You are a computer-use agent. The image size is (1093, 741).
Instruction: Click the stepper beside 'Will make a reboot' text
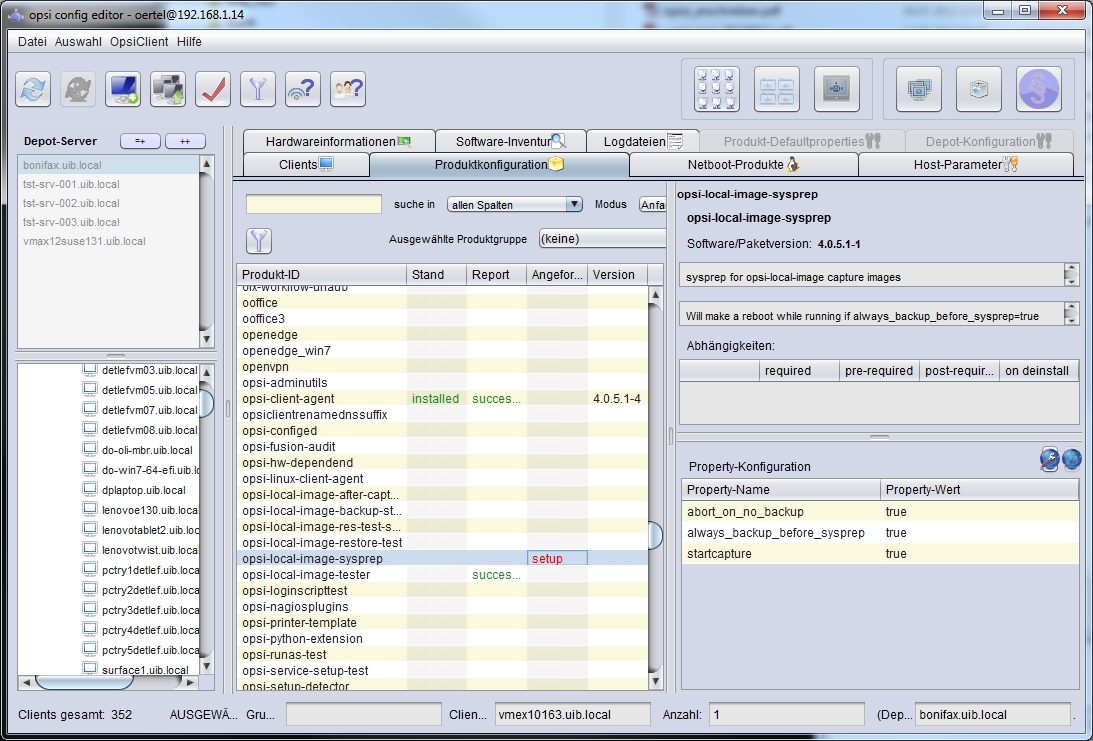(x=1071, y=314)
